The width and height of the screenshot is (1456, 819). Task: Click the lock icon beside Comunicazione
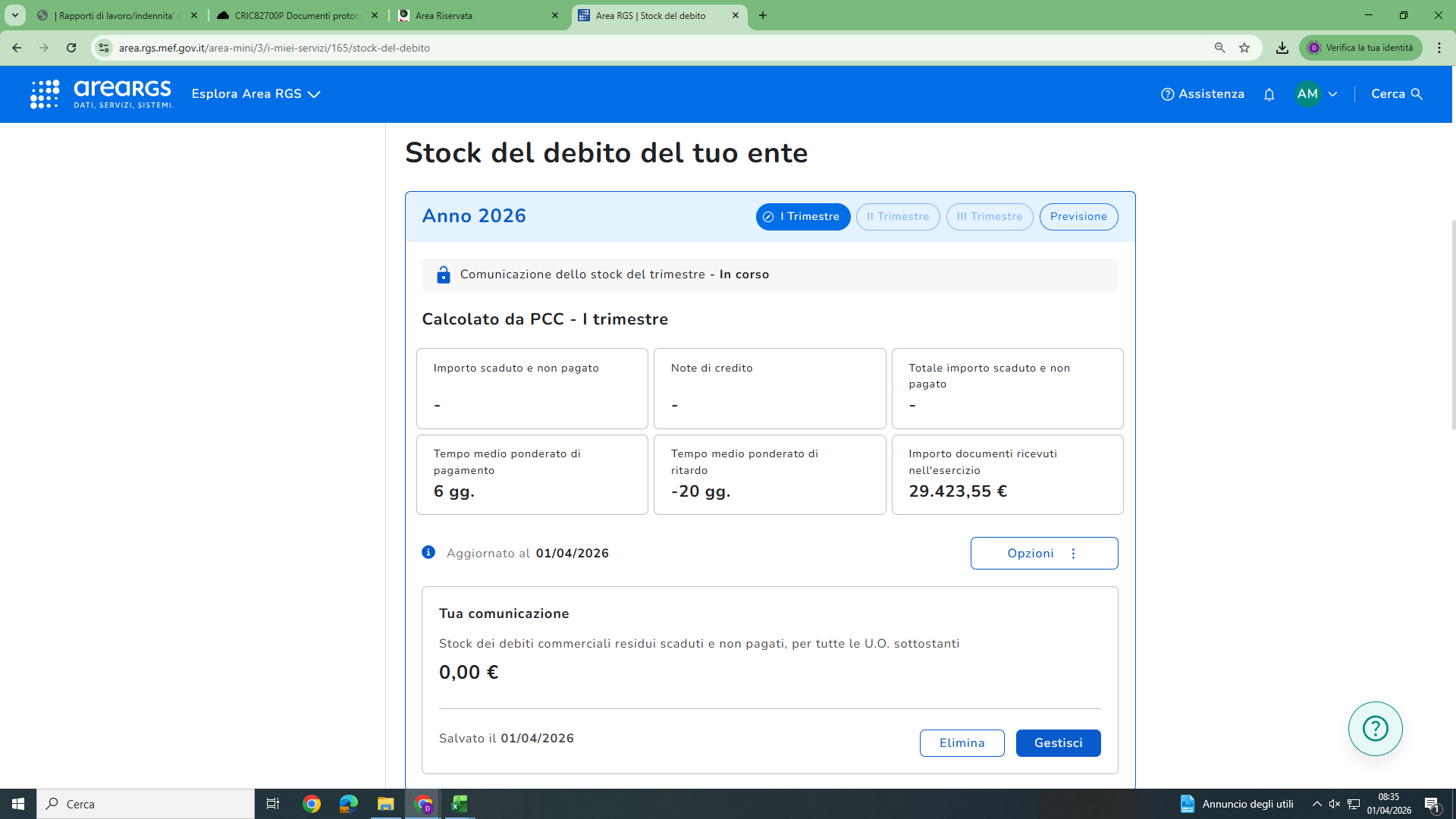[444, 275]
